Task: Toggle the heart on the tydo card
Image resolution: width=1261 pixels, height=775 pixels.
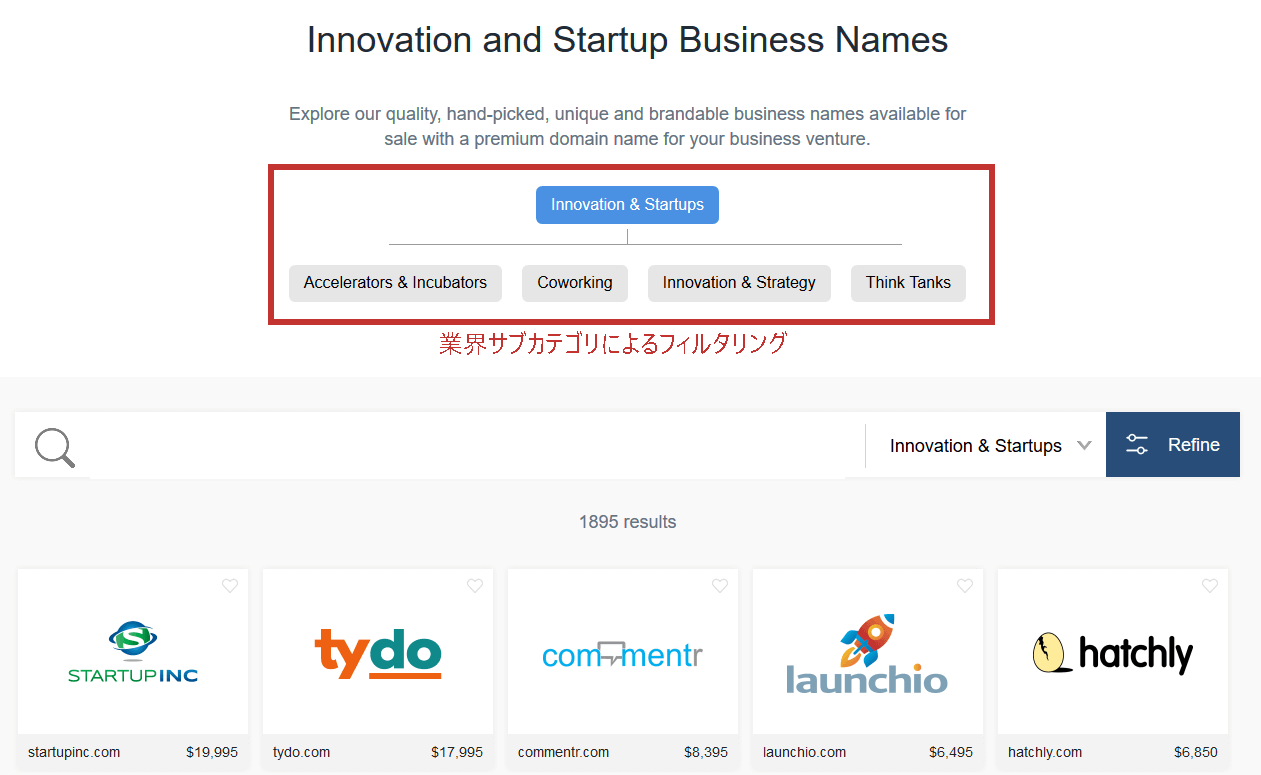Action: (x=475, y=586)
